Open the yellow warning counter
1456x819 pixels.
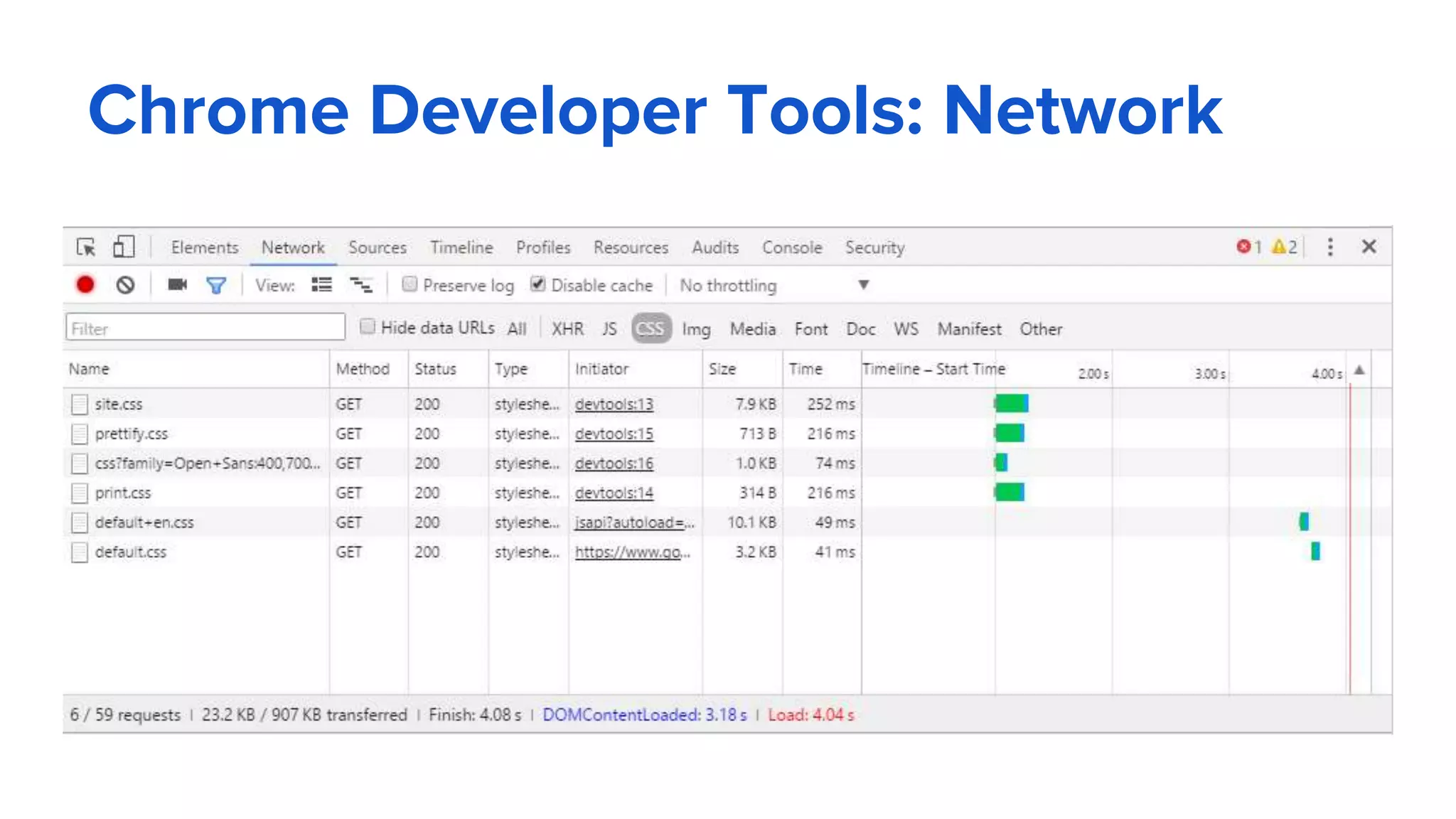1284,247
